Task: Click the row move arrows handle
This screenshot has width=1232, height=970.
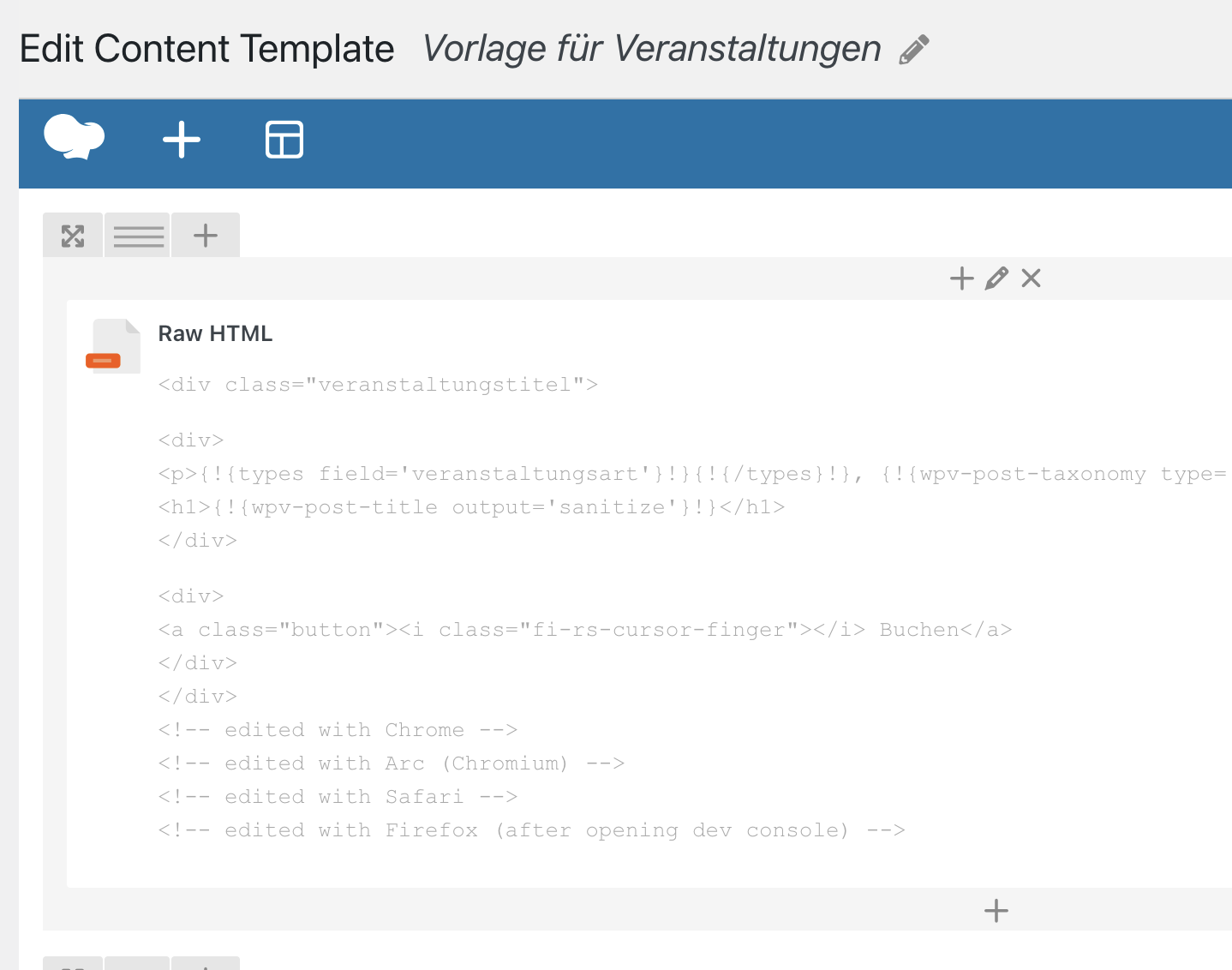Action: click(73, 236)
